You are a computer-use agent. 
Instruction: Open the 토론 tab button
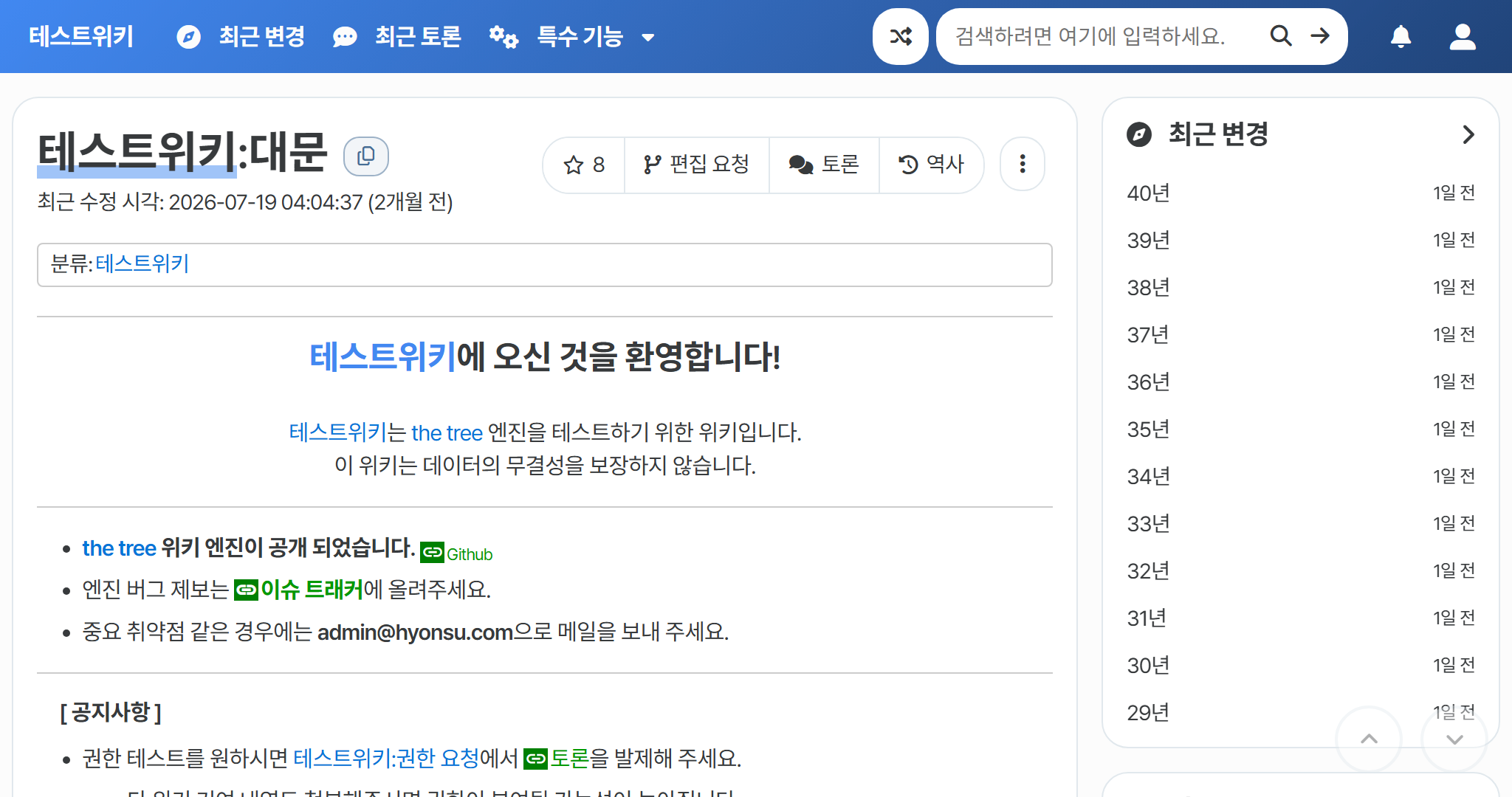coord(824,165)
